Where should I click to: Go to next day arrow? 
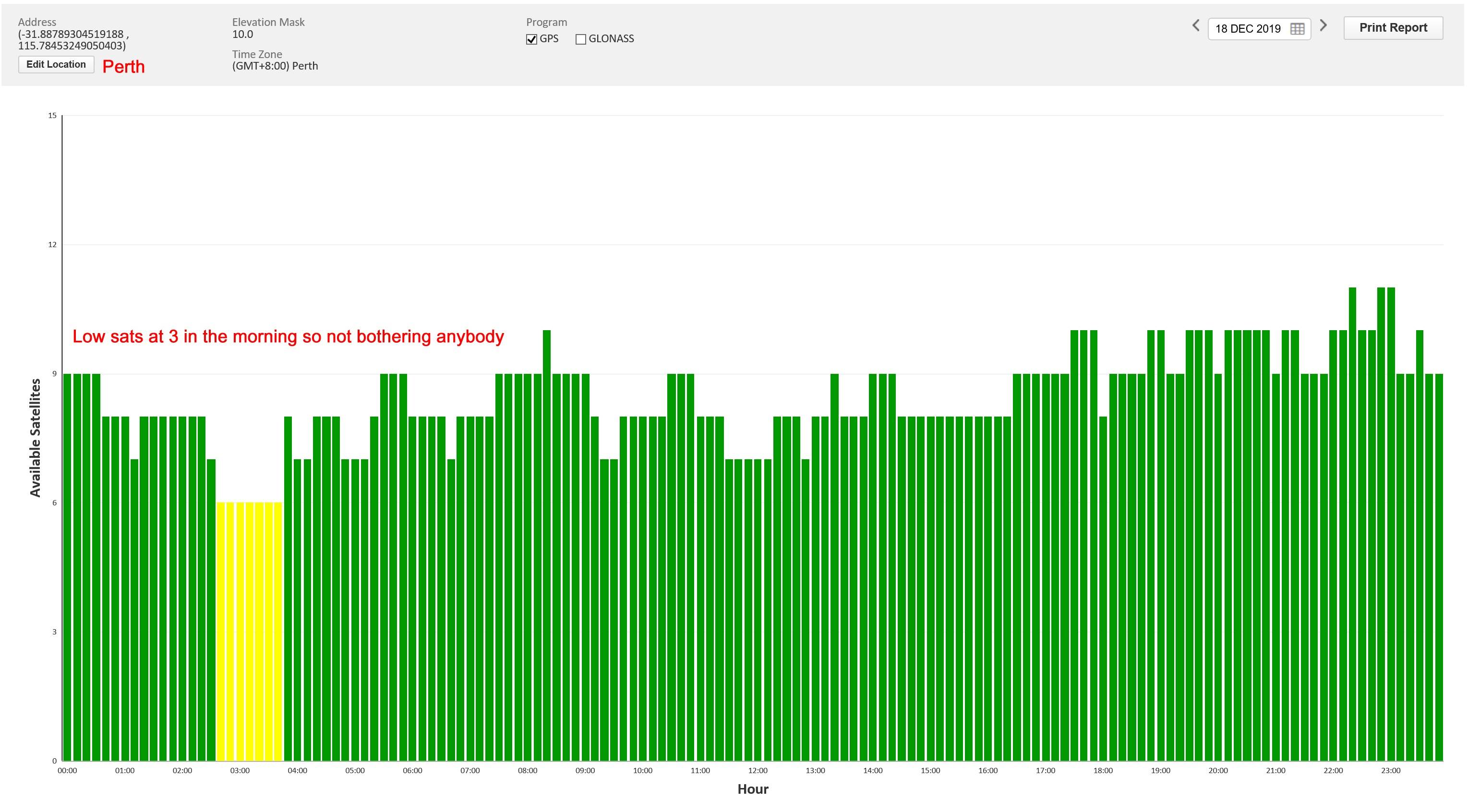point(1323,26)
